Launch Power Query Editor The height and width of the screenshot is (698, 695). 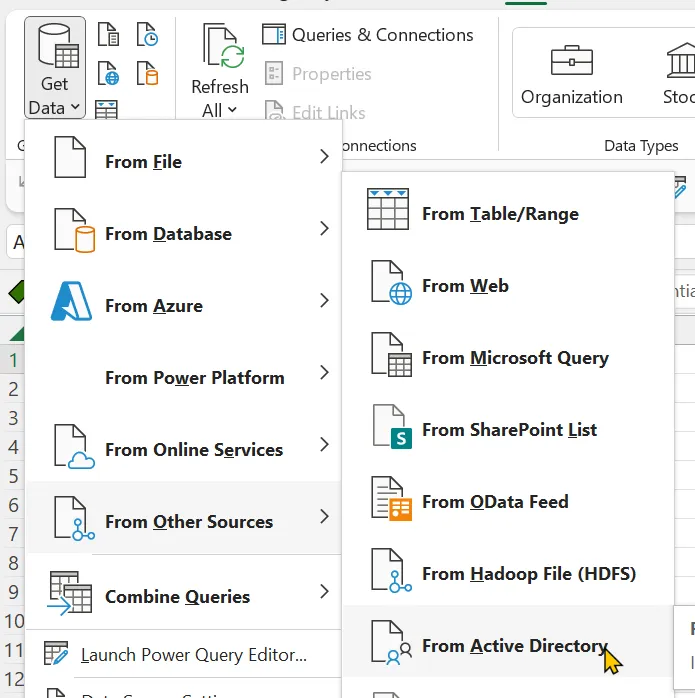(x=184, y=654)
